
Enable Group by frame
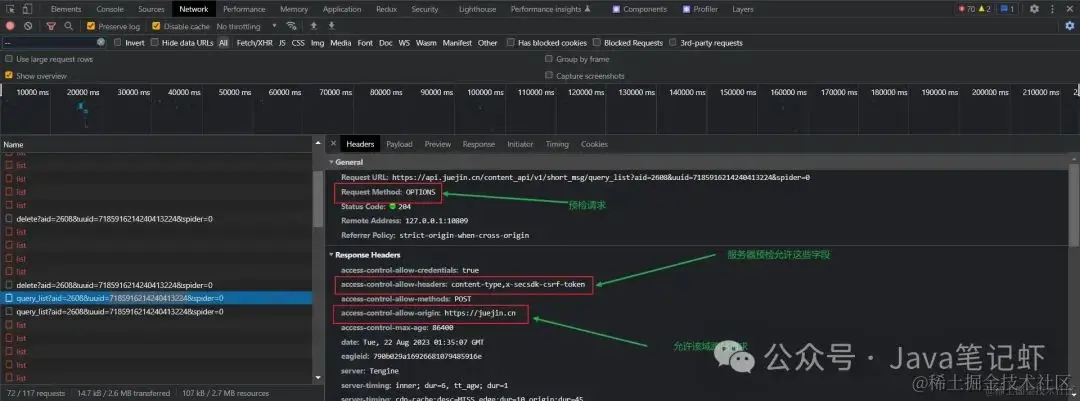[x=549, y=59]
